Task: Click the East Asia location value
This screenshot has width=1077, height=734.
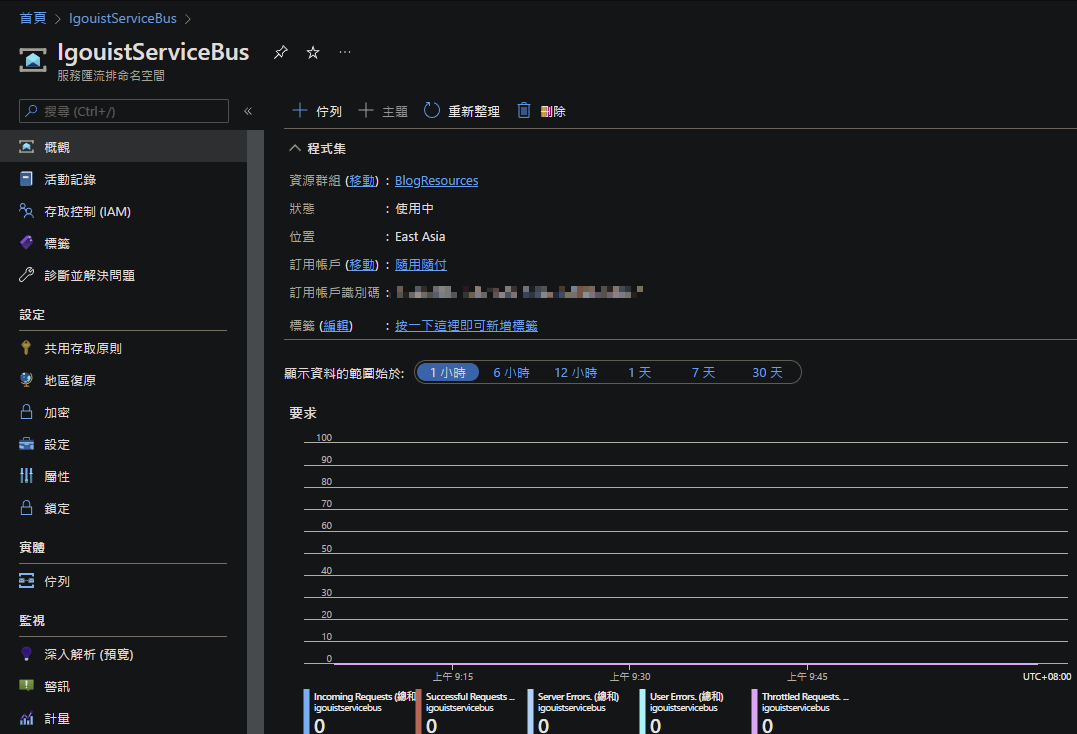Action: 420,237
